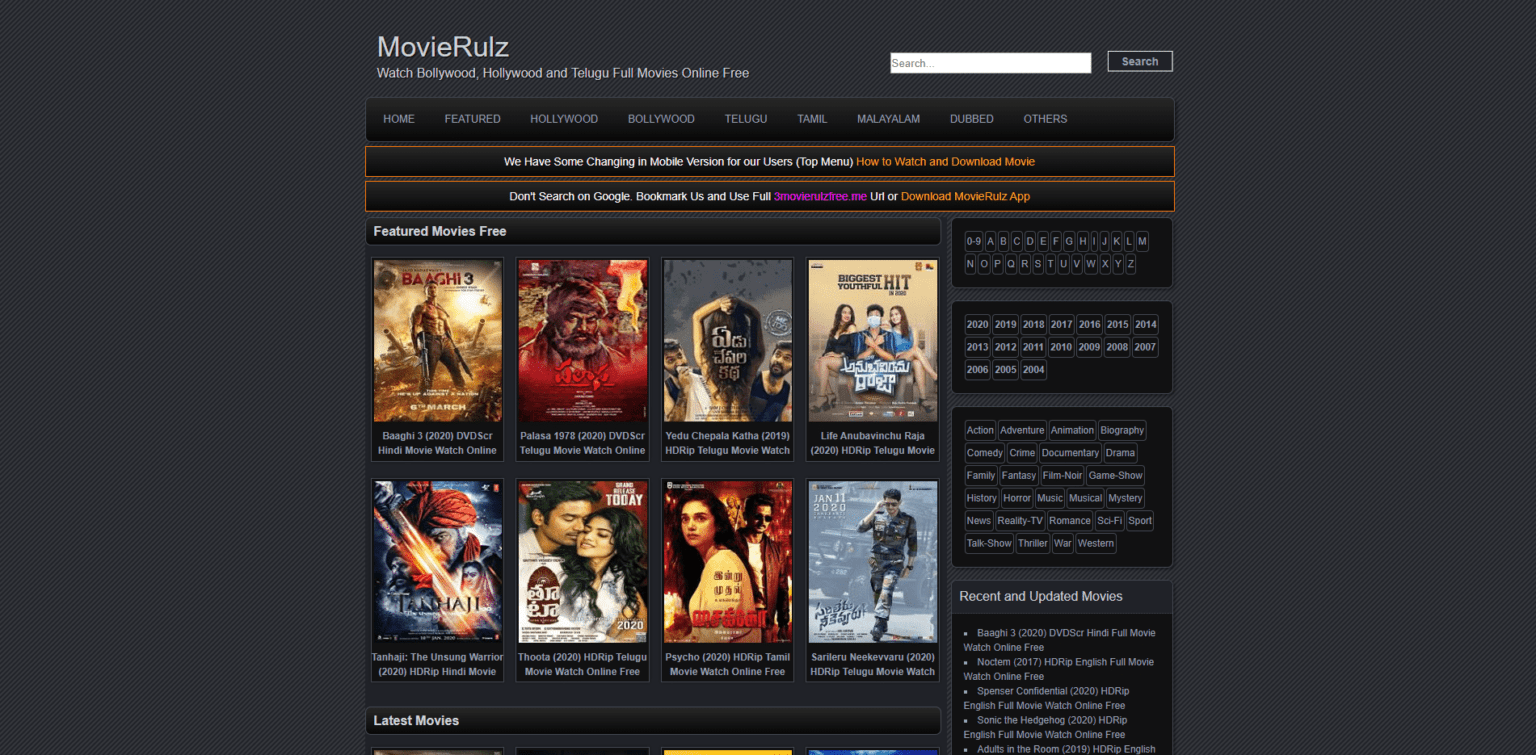1536x755 pixels.
Task: Filter movies by letter M
Action: click(x=1143, y=241)
